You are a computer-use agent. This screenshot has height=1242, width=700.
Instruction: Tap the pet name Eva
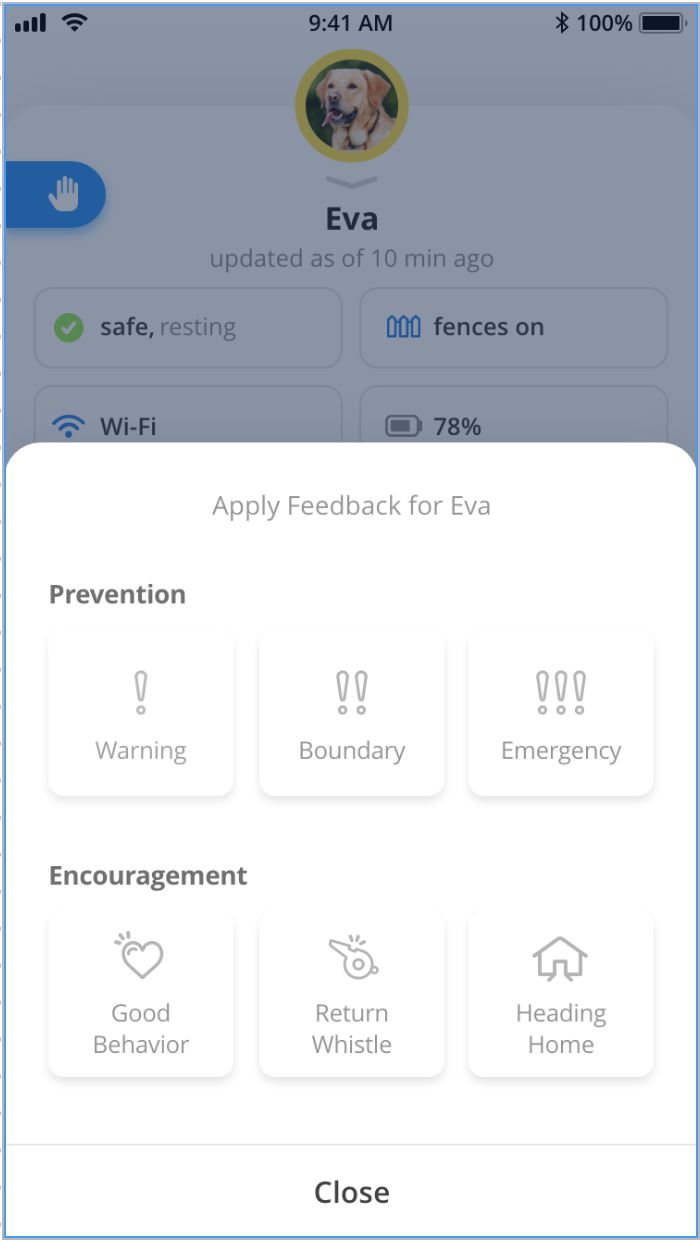[351, 219]
